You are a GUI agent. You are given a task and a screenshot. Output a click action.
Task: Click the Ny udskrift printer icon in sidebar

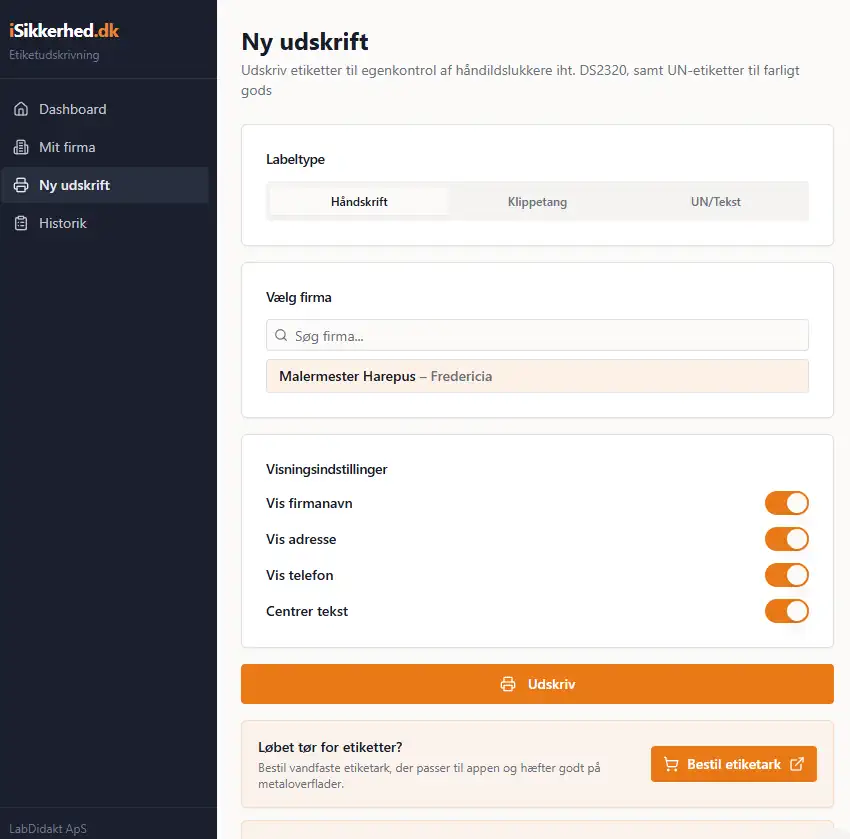pyautogui.click(x=21, y=185)
